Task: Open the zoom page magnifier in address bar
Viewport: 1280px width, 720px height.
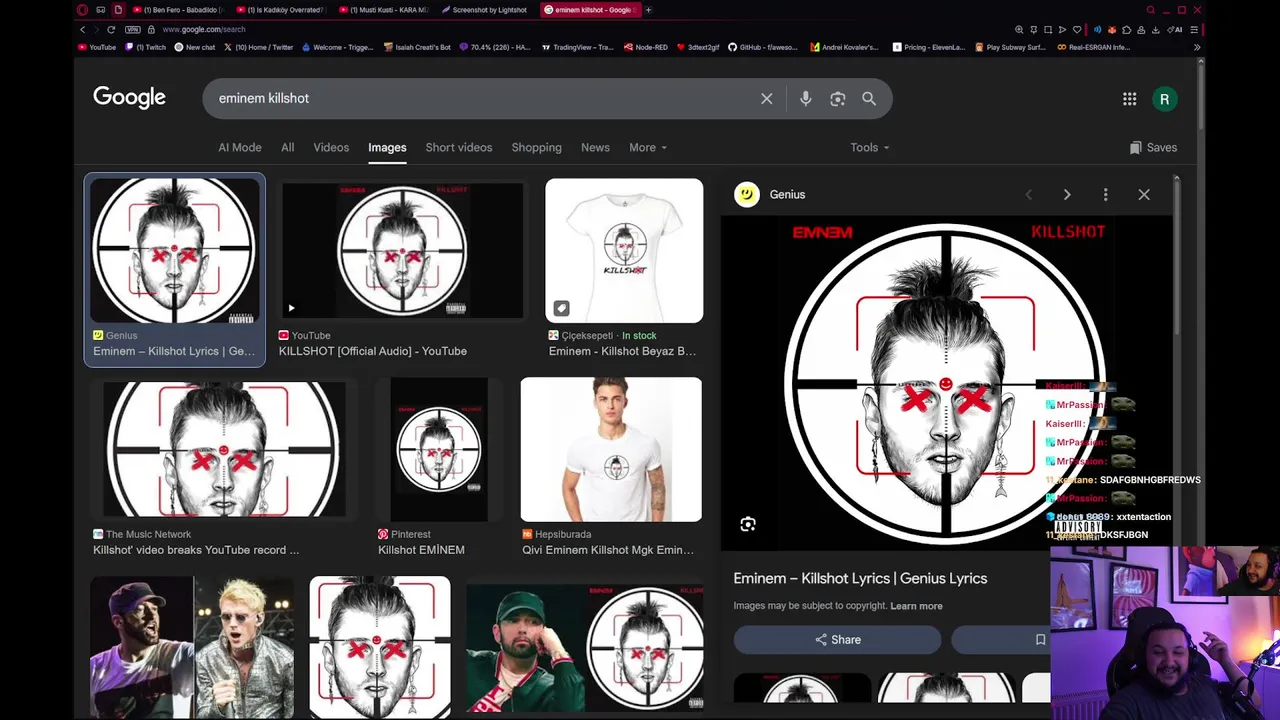Action: coord(1019,29)
